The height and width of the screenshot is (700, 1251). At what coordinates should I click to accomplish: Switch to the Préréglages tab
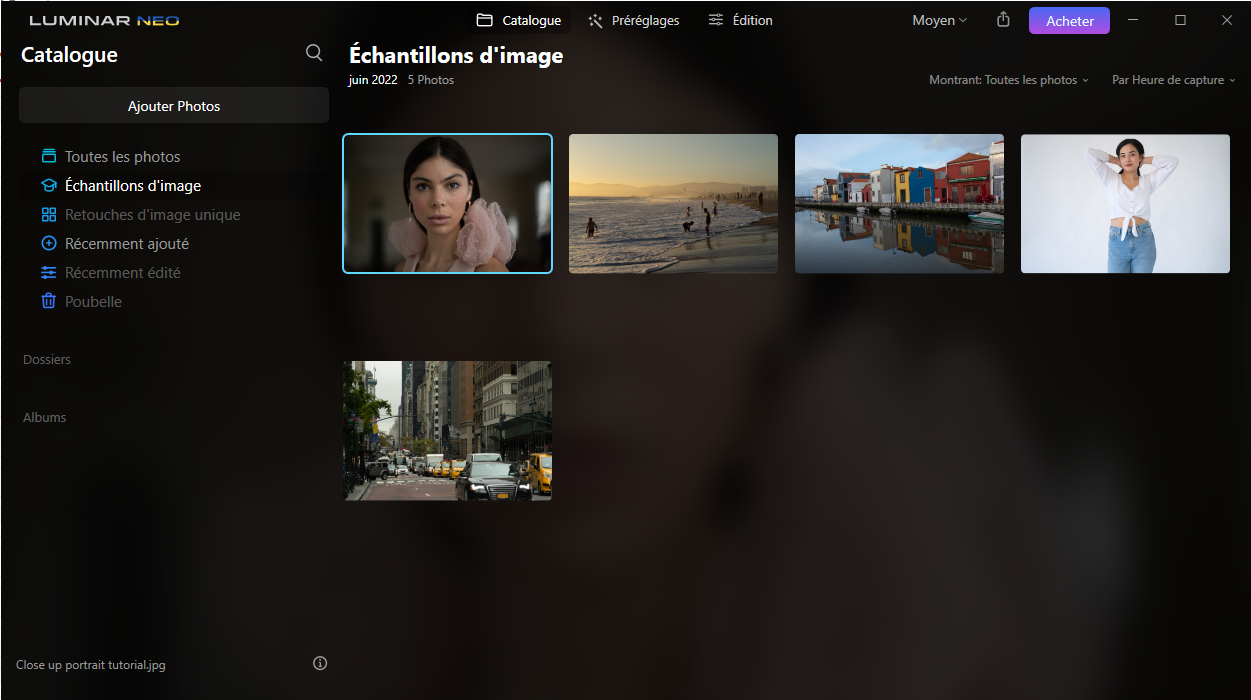[x=634, y=20]
